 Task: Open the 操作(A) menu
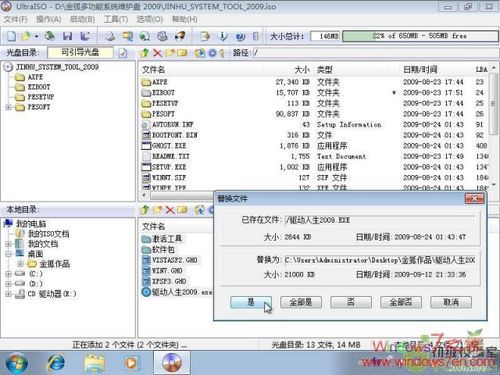tap(49, 19)
